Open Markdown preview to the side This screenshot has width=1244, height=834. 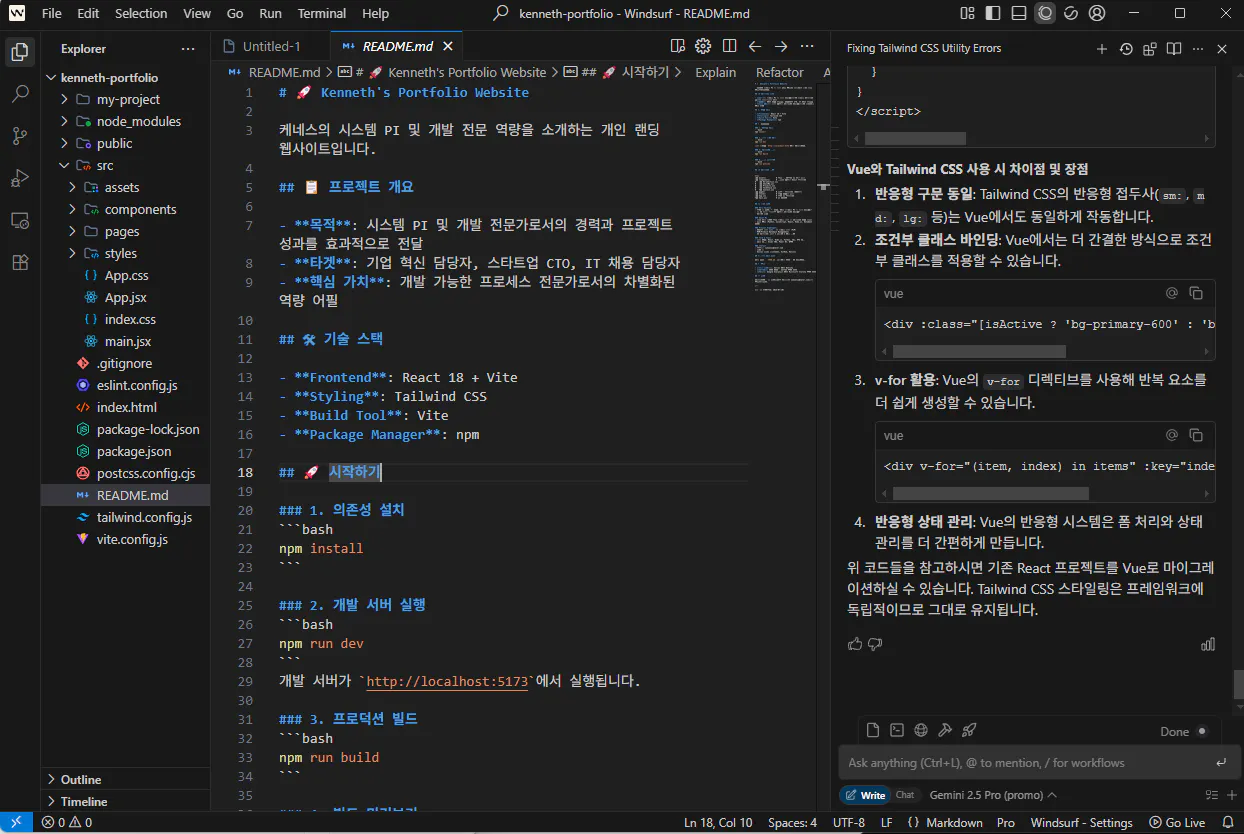coord(677,46)
